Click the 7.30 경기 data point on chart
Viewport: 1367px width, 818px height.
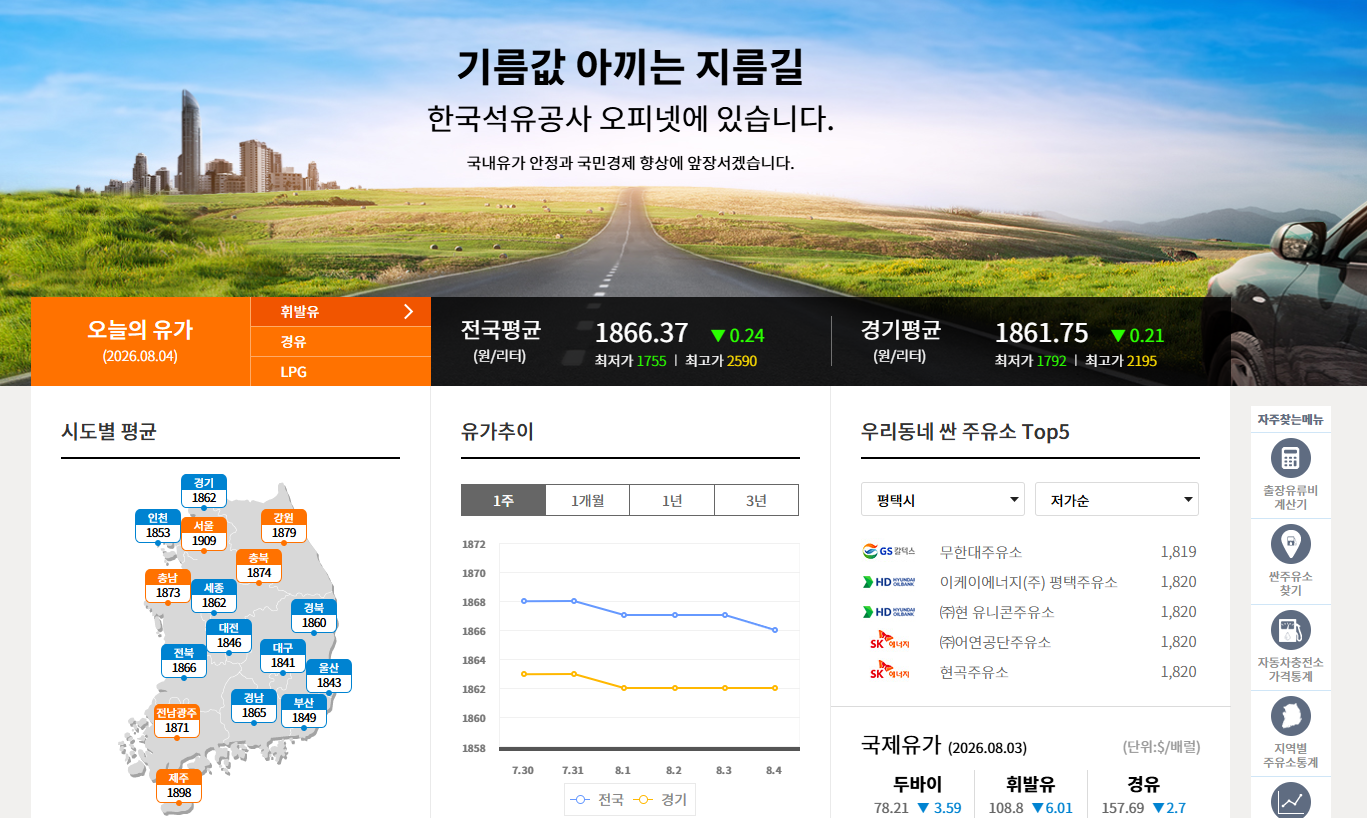[x=523, y=674]
